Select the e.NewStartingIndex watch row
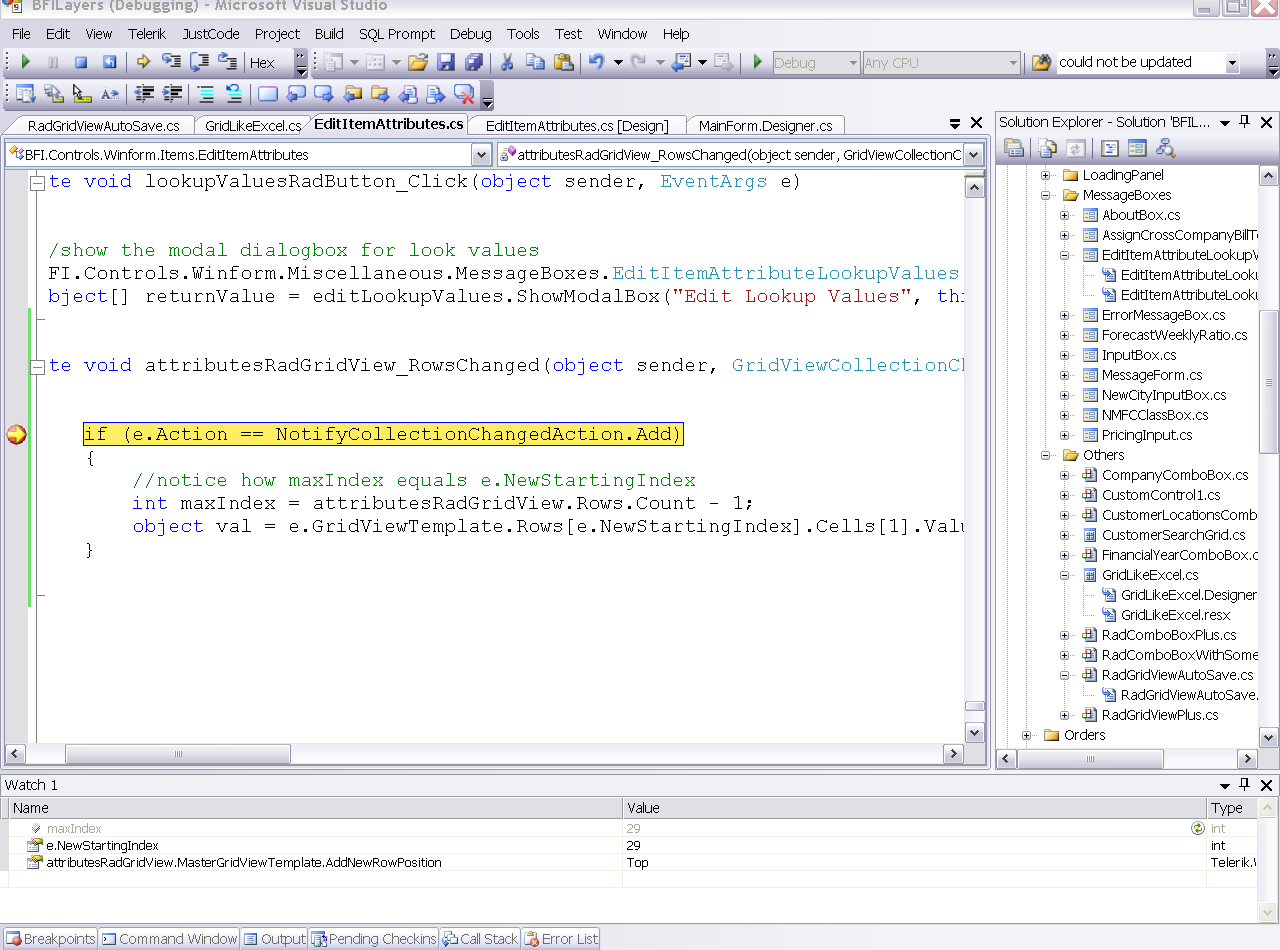Image resolution: width=1280 pixels, height=950 pixels. click(102, 846)
